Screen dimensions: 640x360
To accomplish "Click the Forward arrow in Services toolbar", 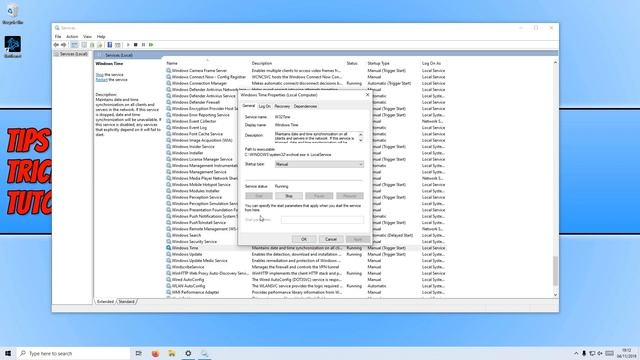I will click(x=64, y=45).
